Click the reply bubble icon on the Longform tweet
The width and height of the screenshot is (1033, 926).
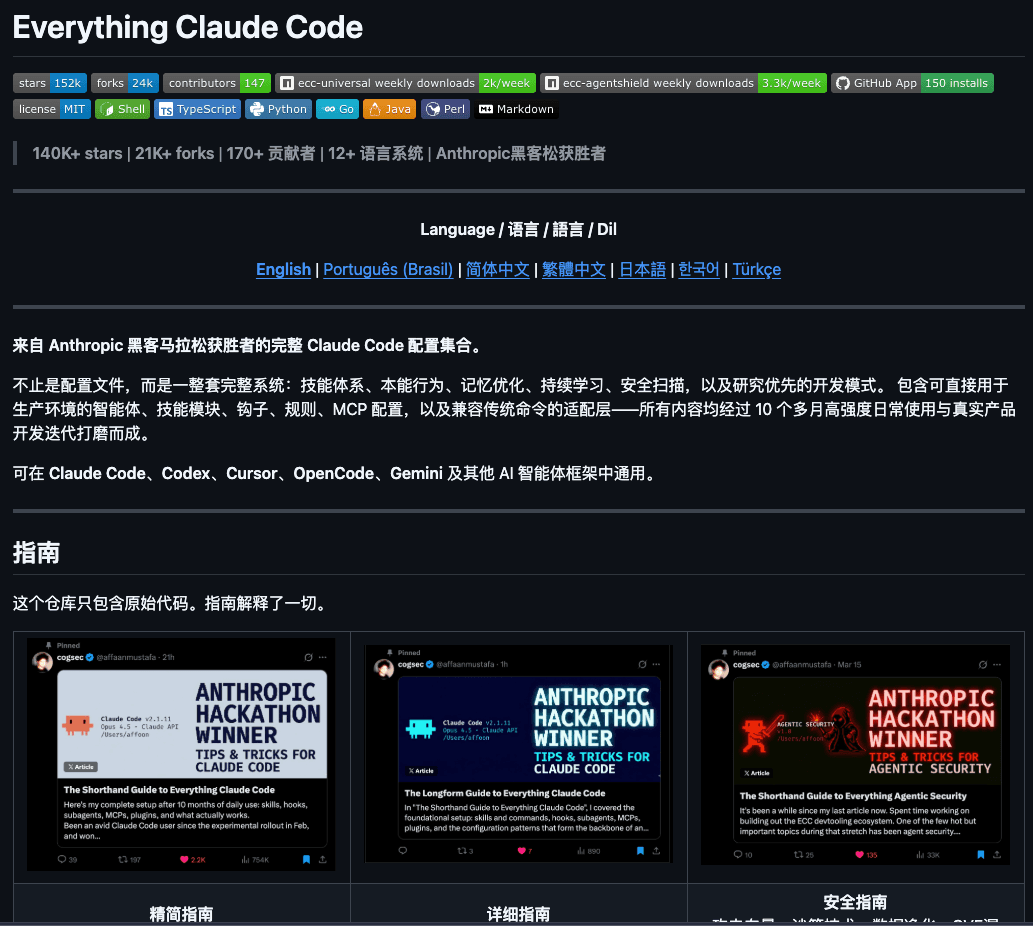pyautogui.click(x=401, y=850)
